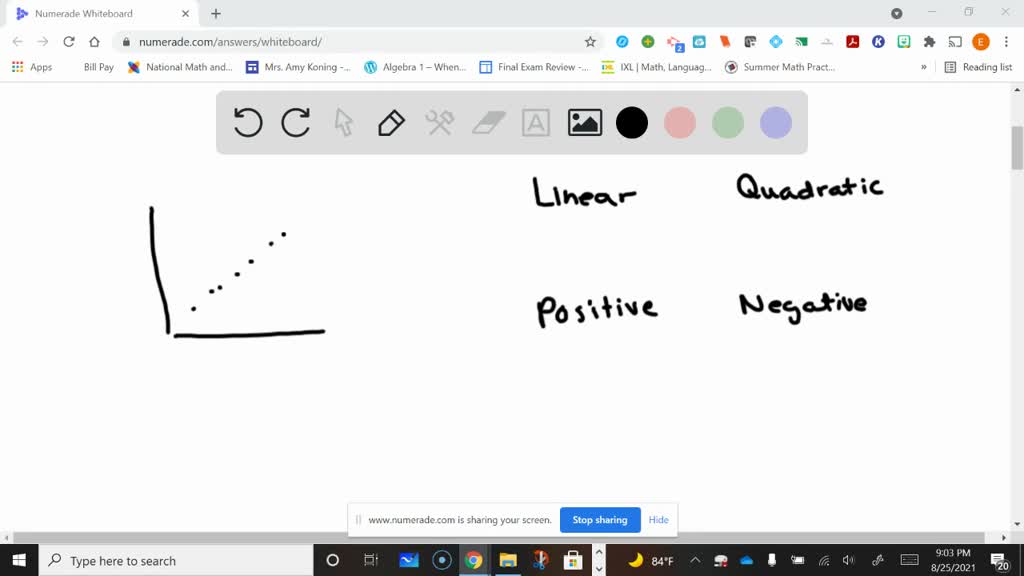The height and width of the screenshot is (576, 1024).
Task: Click the Hide link next to Stop sharing
Action: [x=658, y=520]
